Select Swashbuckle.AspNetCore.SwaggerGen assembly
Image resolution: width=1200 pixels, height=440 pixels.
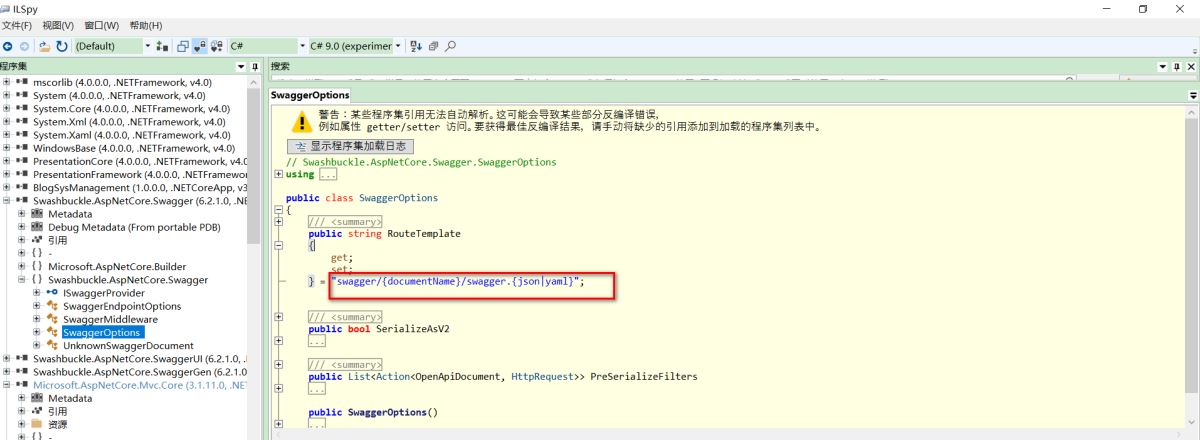pos(139,371)
